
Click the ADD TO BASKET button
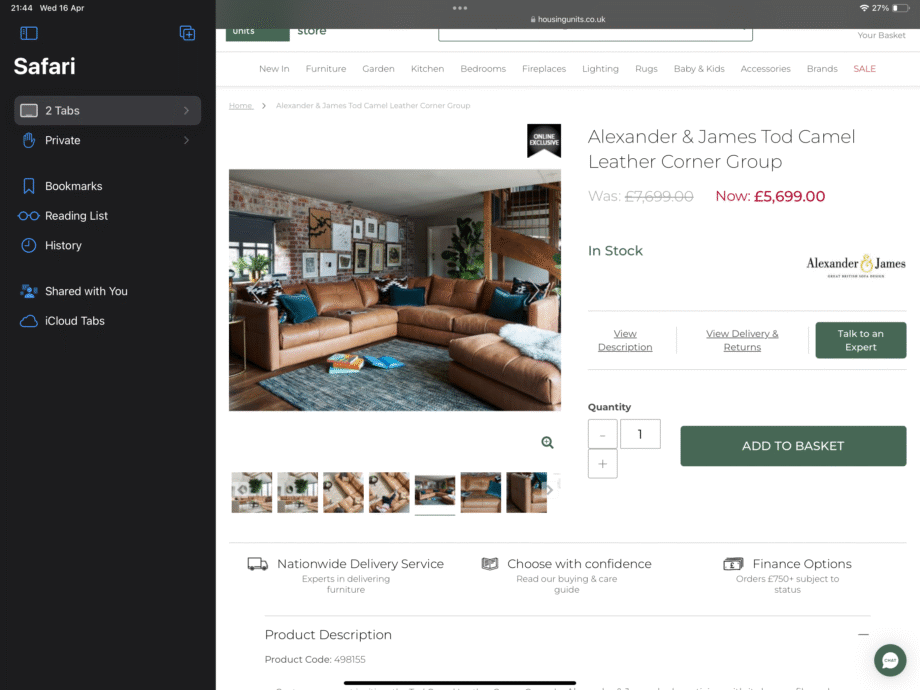(x=793, y=446)
